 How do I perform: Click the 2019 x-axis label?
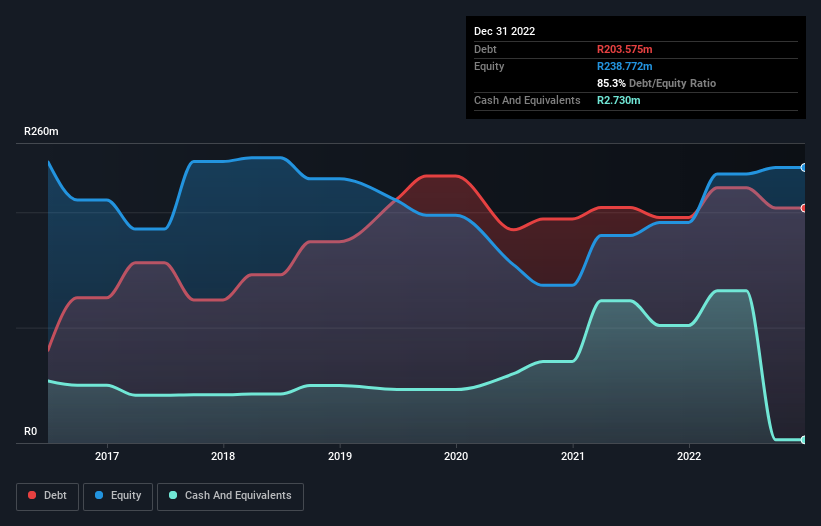[340, 456]
